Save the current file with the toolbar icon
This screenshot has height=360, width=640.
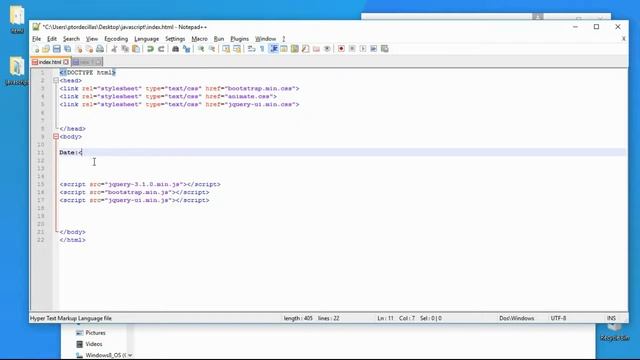(57, 49)
